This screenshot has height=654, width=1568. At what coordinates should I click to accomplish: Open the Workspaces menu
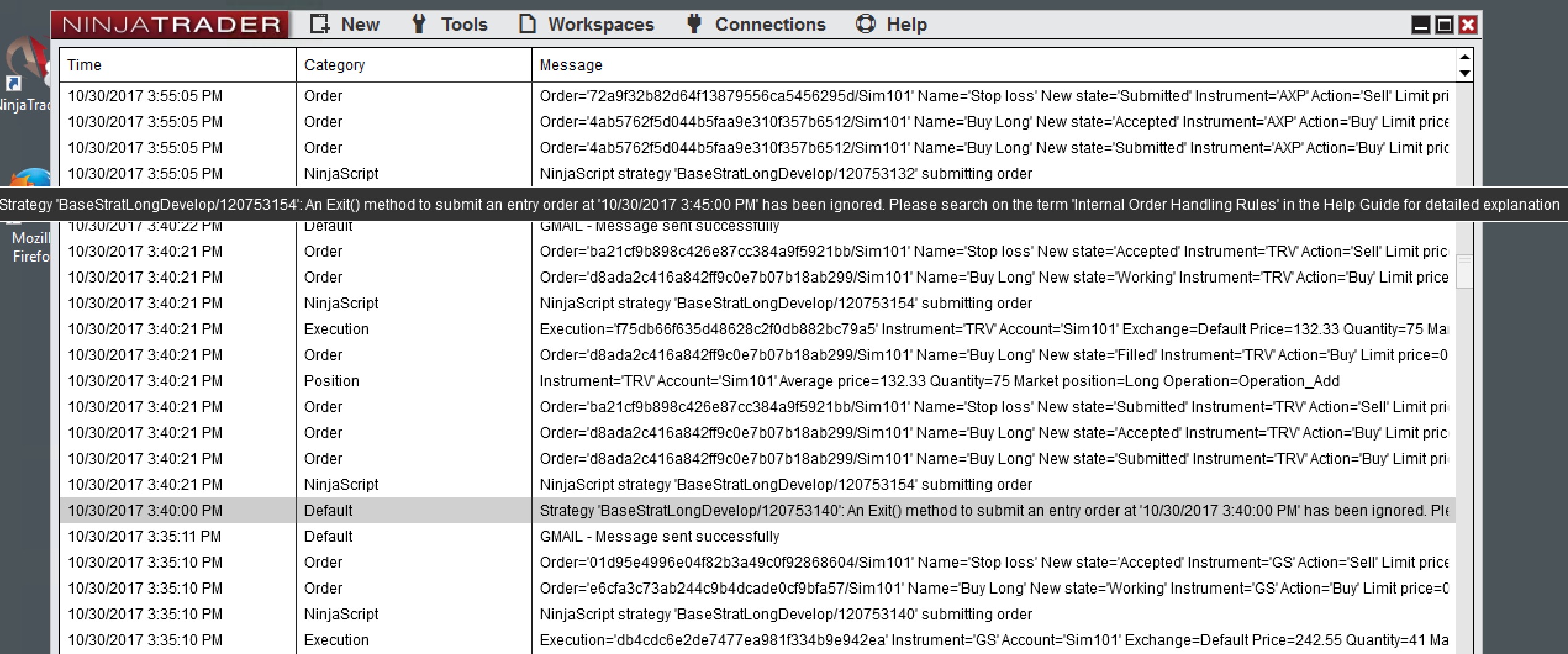tap(586, 25)
